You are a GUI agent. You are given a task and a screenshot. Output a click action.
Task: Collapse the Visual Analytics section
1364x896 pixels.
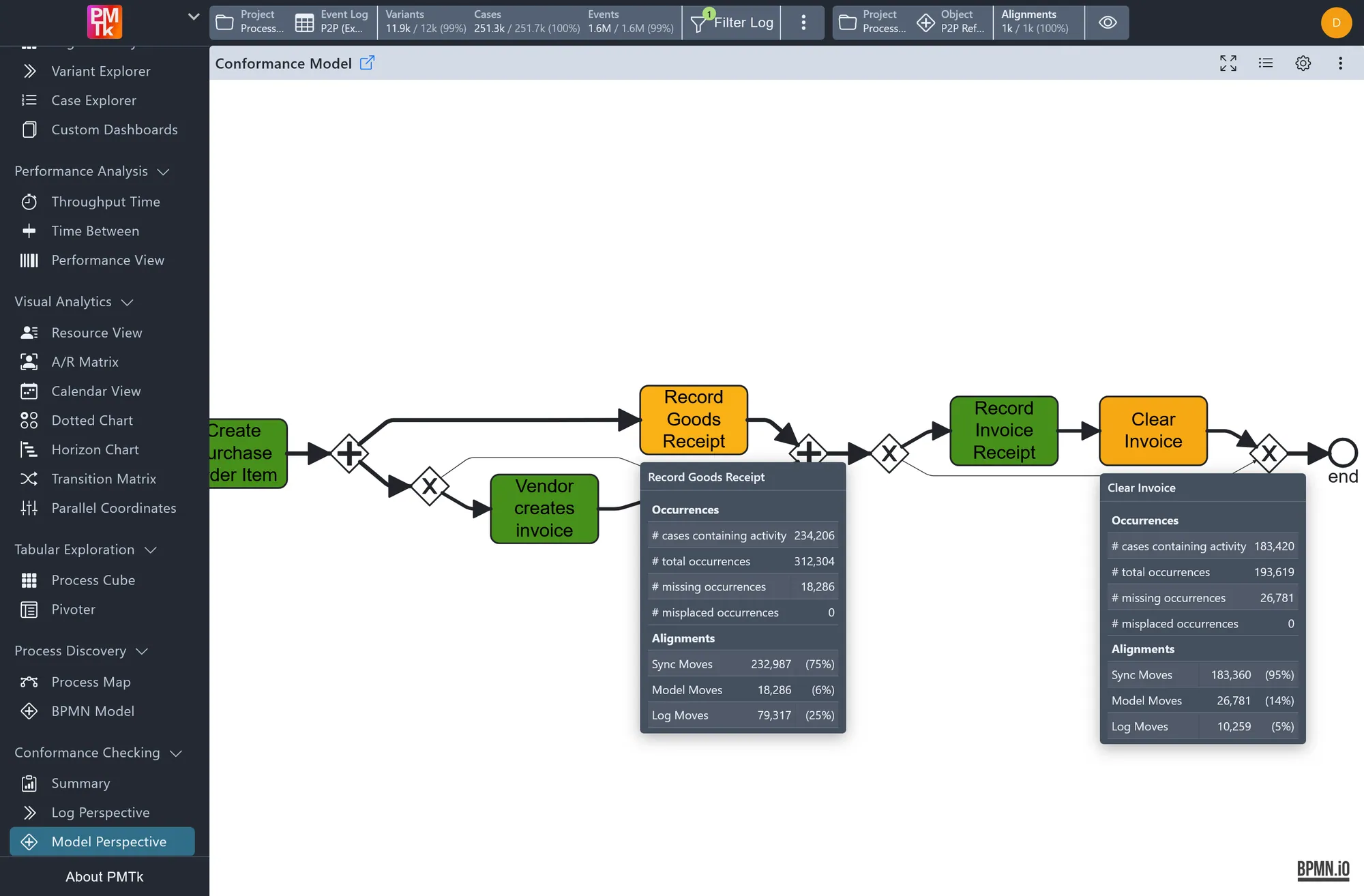[x=74, y=301]
